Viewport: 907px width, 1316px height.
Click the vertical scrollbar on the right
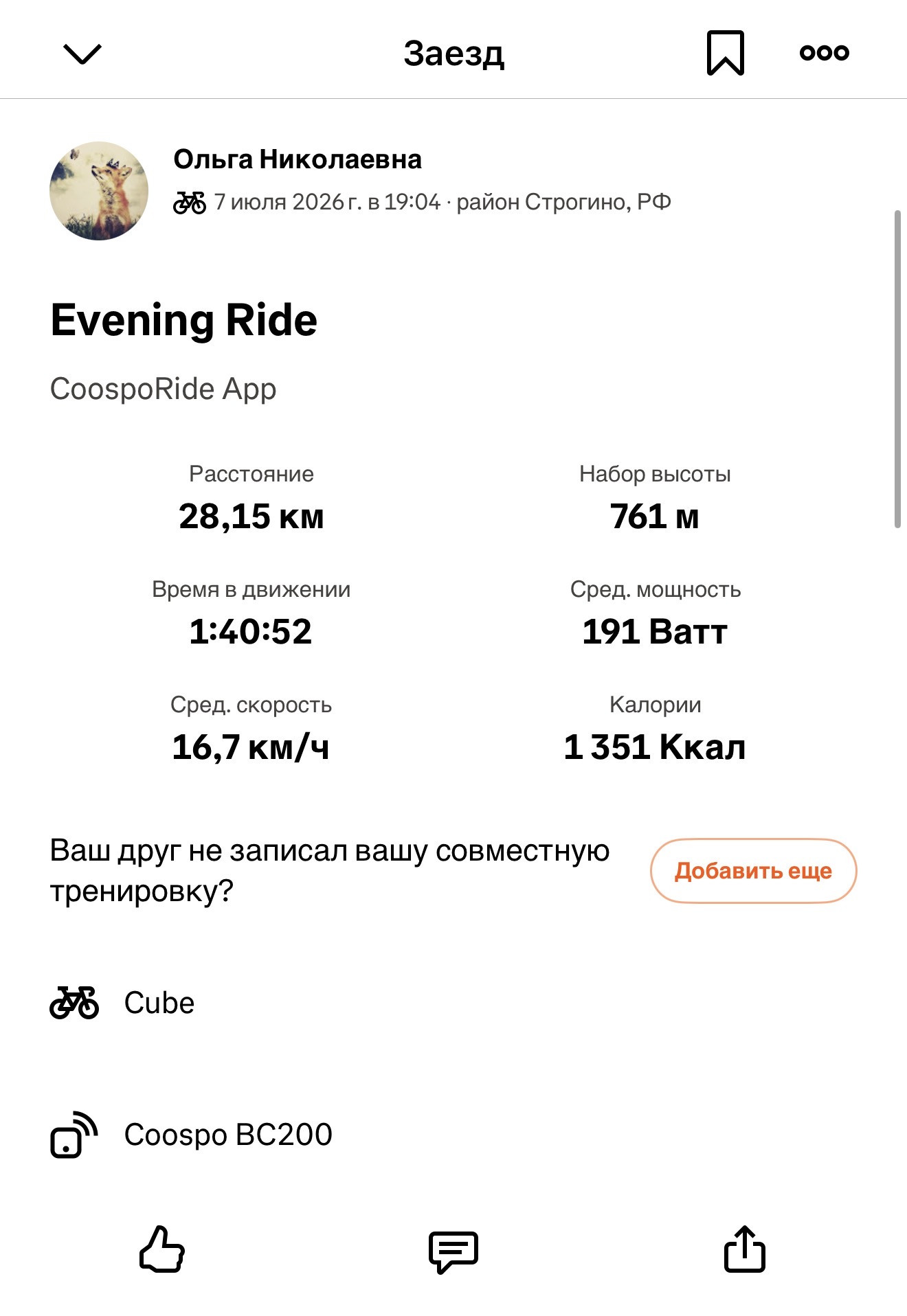point(897,370)
